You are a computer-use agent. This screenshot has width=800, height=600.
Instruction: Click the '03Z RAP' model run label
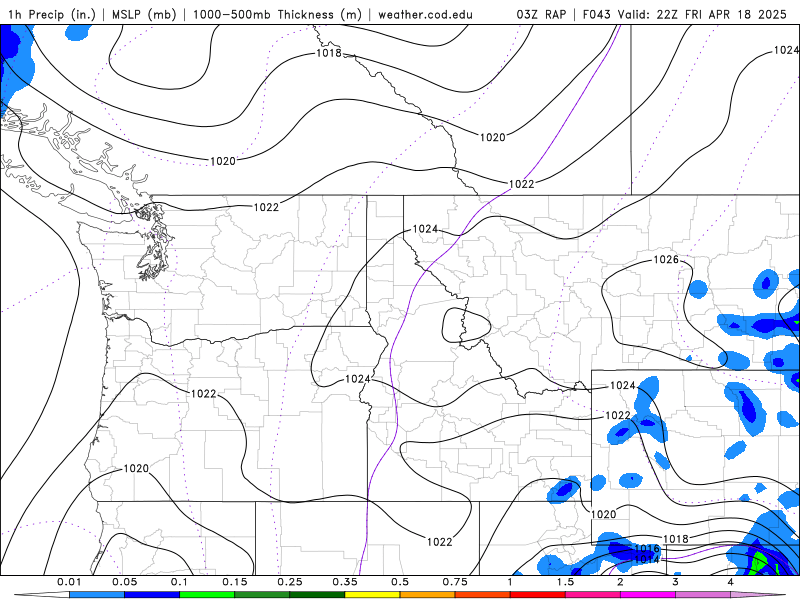point(541,14)
